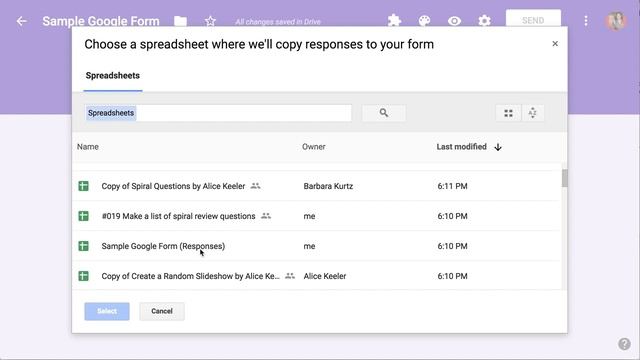Open the A-Z sort options icon
Image resolution: width=640 pixels, height=360 pixels.
point(533,113)
